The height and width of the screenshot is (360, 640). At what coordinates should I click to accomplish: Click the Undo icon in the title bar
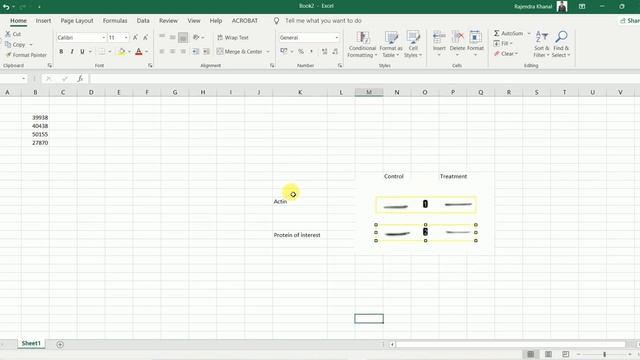pos(6,7)
